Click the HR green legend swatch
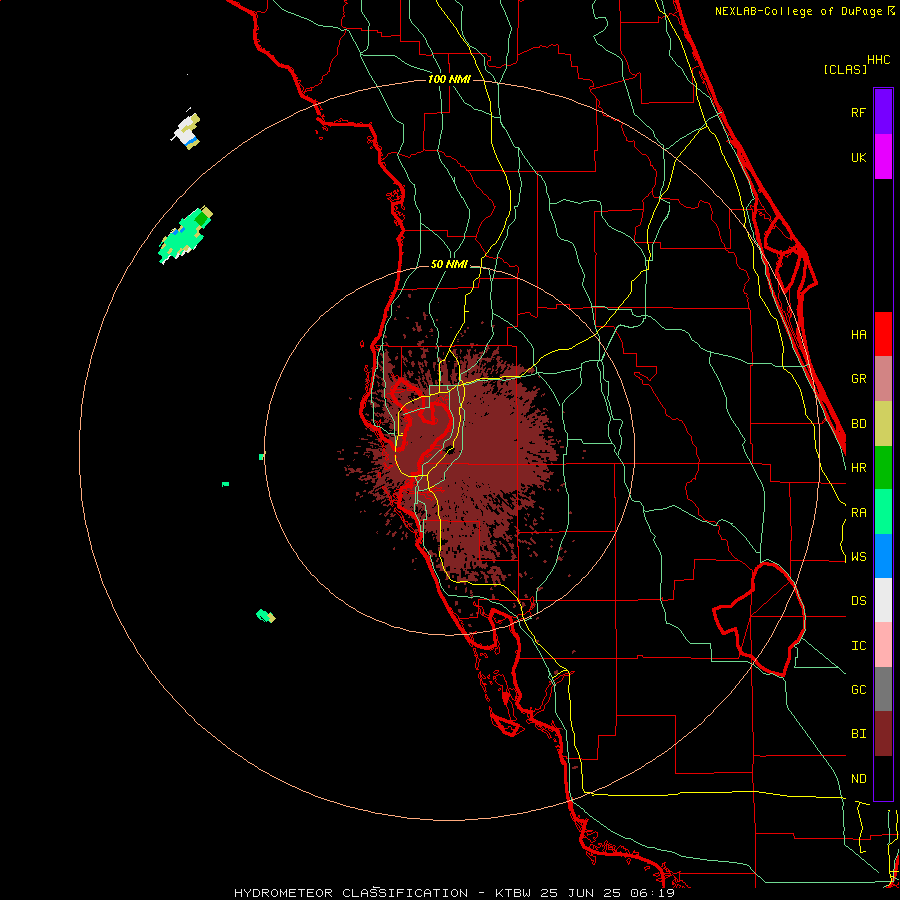The width and height of the screenshot is (900, 900). pyautogui.click(x=883, y=468)
